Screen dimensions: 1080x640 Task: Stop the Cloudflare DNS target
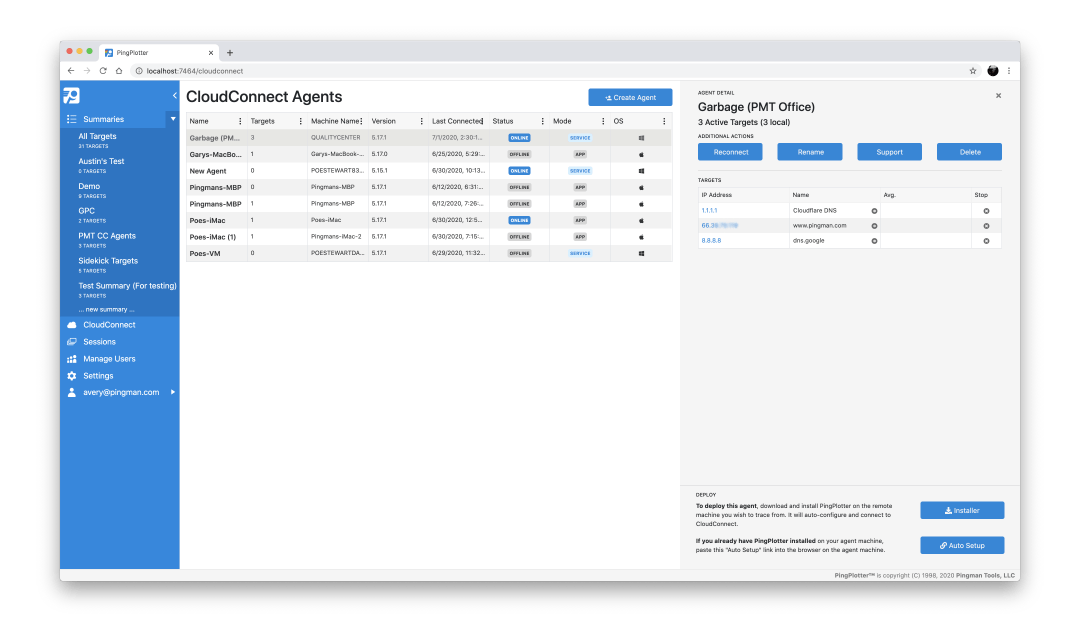pyautogui.click(x=986, y=211)
